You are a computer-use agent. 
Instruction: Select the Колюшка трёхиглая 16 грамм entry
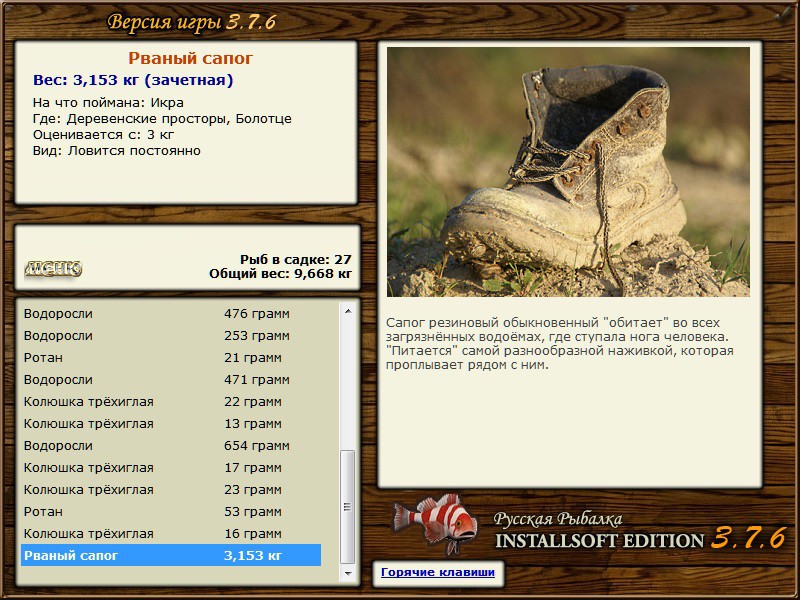(x=171, y=533)
